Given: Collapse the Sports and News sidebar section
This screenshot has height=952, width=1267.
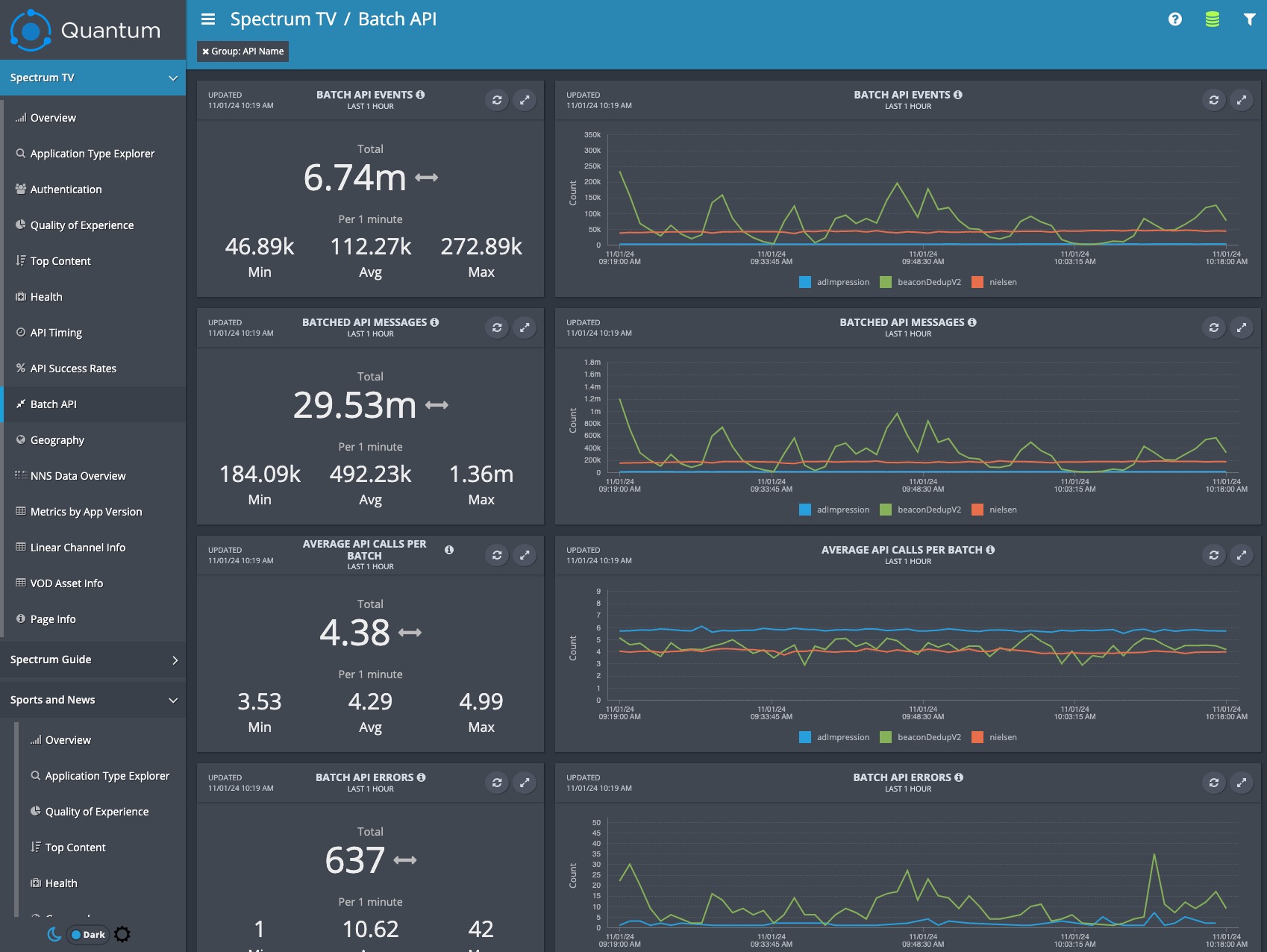Looking at the screenshot, I should [x=93, y=700].
